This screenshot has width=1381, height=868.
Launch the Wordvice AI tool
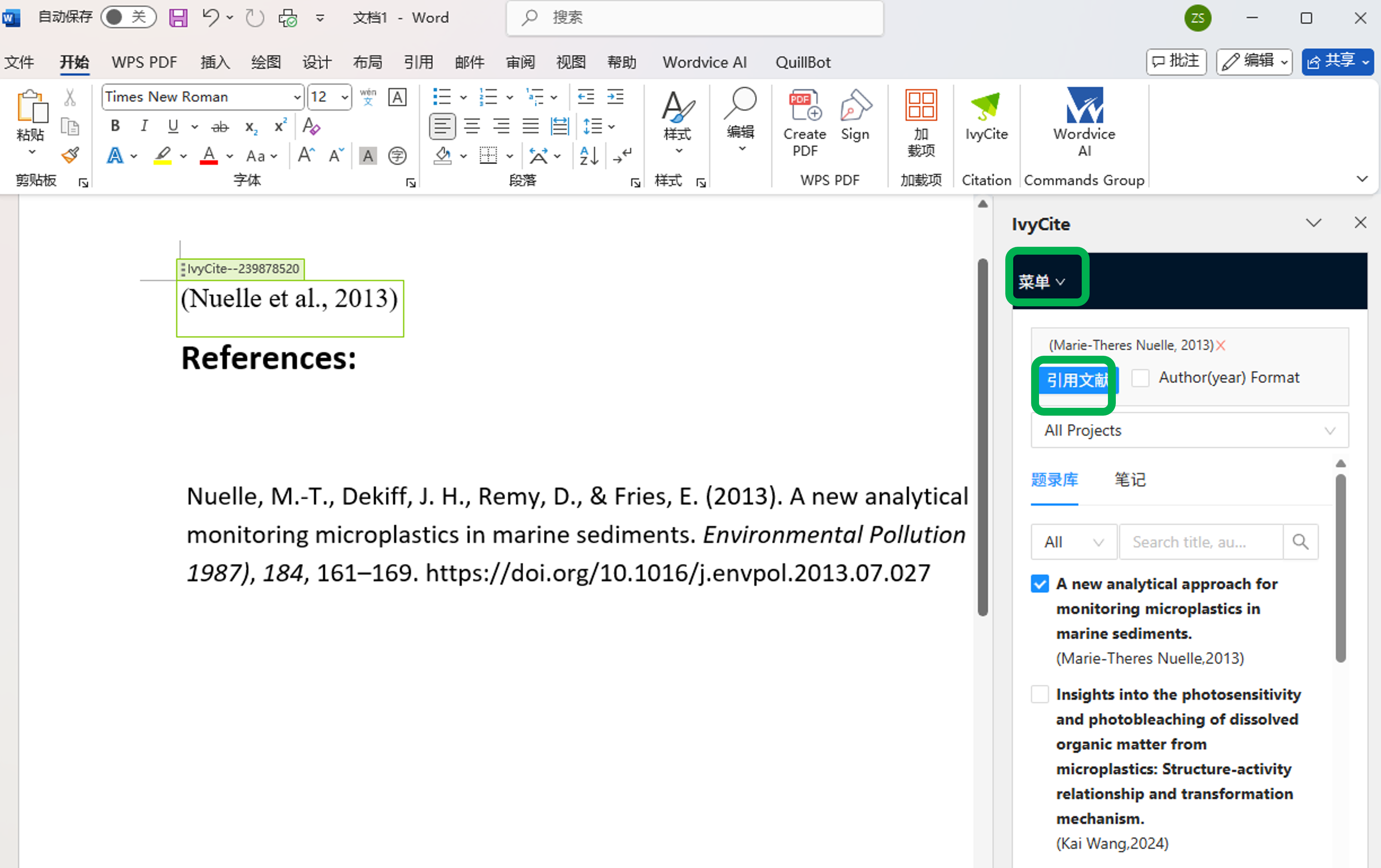pos(1084,122)
